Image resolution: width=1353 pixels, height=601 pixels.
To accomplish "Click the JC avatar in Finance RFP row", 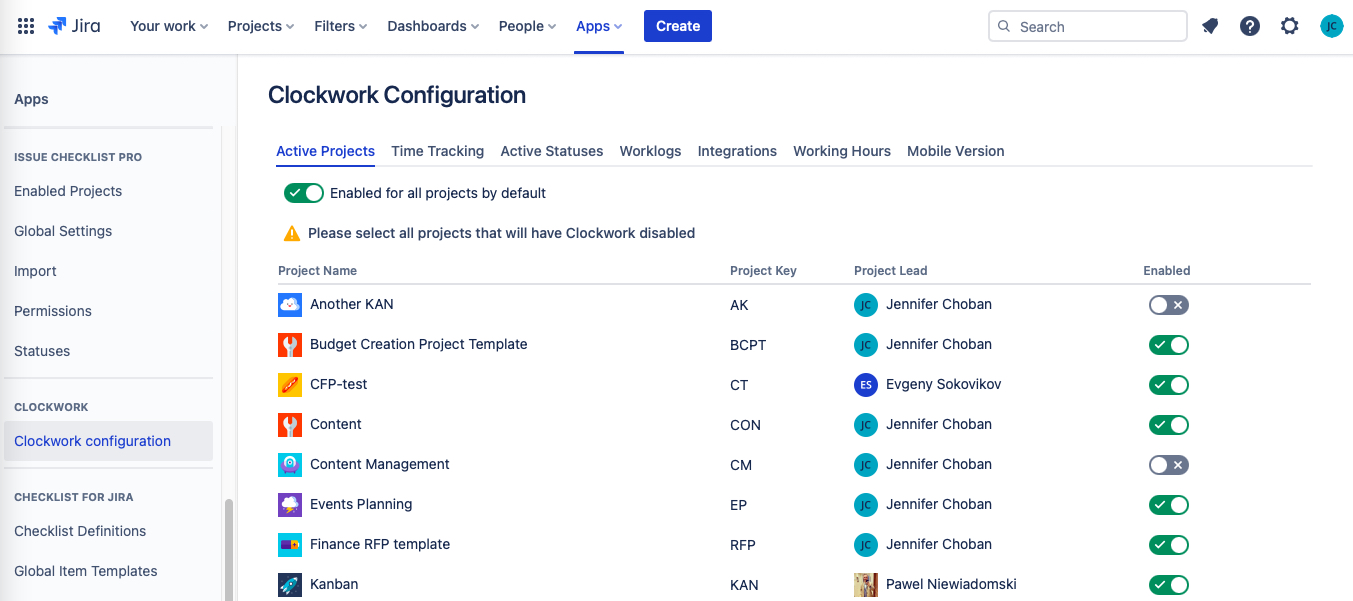I will 866,544.
